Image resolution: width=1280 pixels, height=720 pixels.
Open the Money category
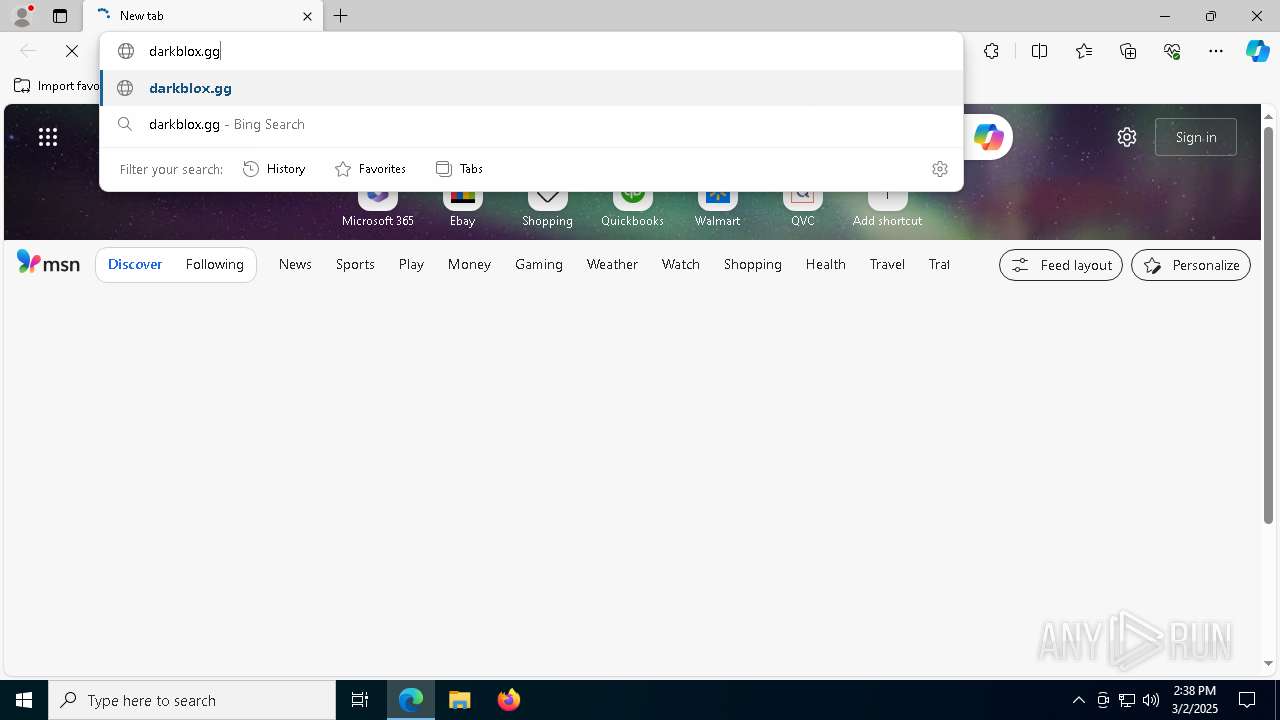469,265
